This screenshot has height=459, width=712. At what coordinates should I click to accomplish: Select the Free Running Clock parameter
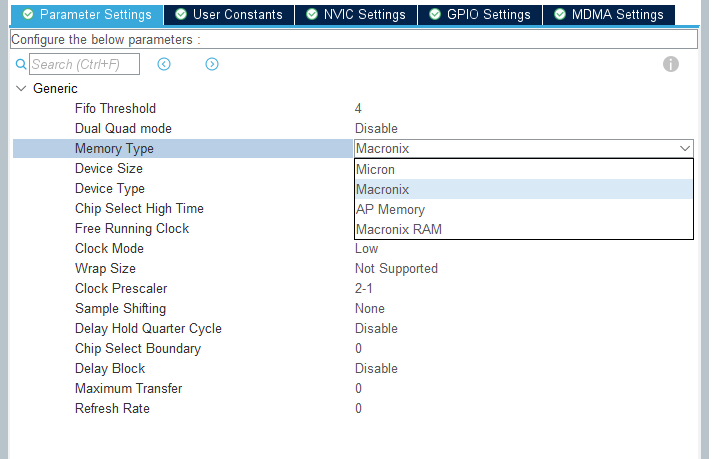[x=132, y=228]
